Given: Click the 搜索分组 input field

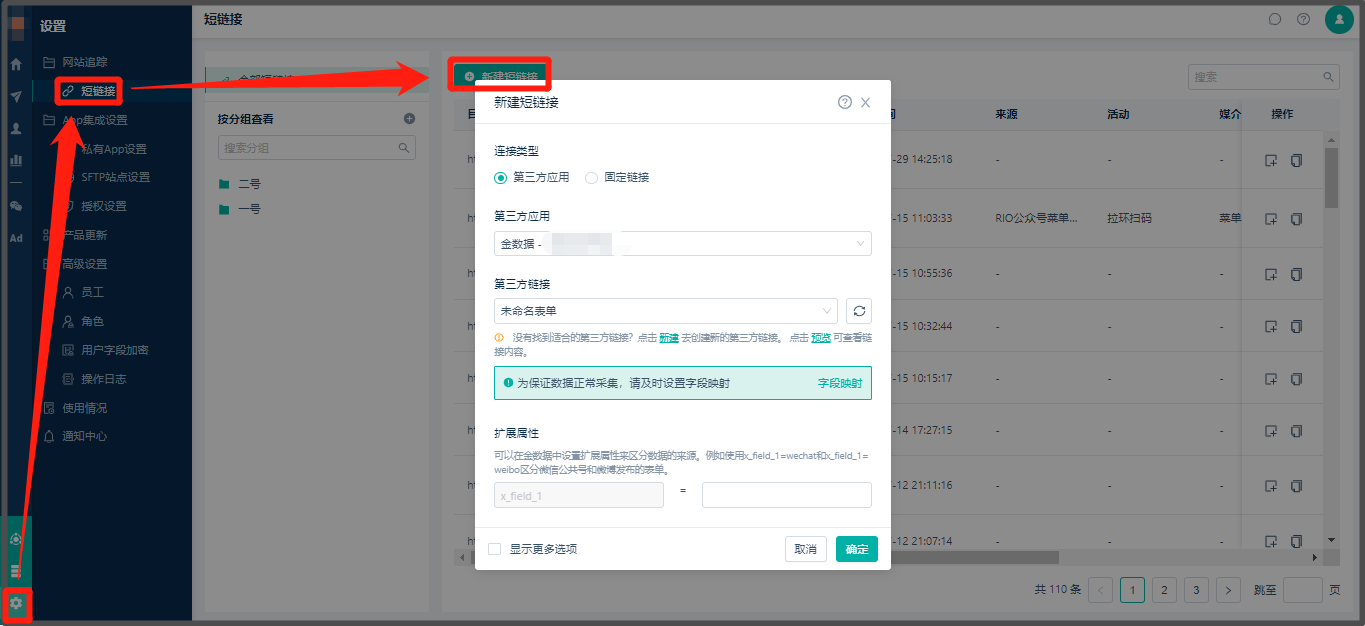Looking at the screenshot, I should (x=316, y=148).
